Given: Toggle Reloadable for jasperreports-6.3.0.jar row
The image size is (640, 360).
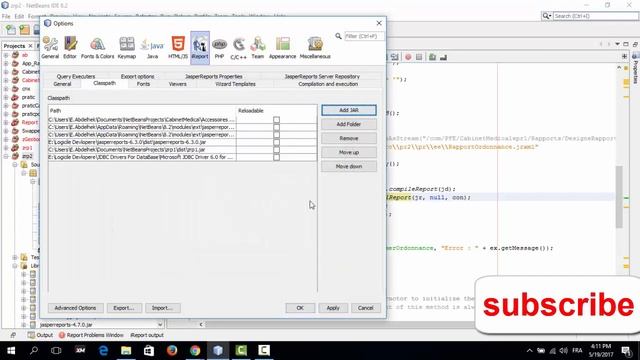Looking at the screenshot, I should pyautogui.click(x=276, y=142).
